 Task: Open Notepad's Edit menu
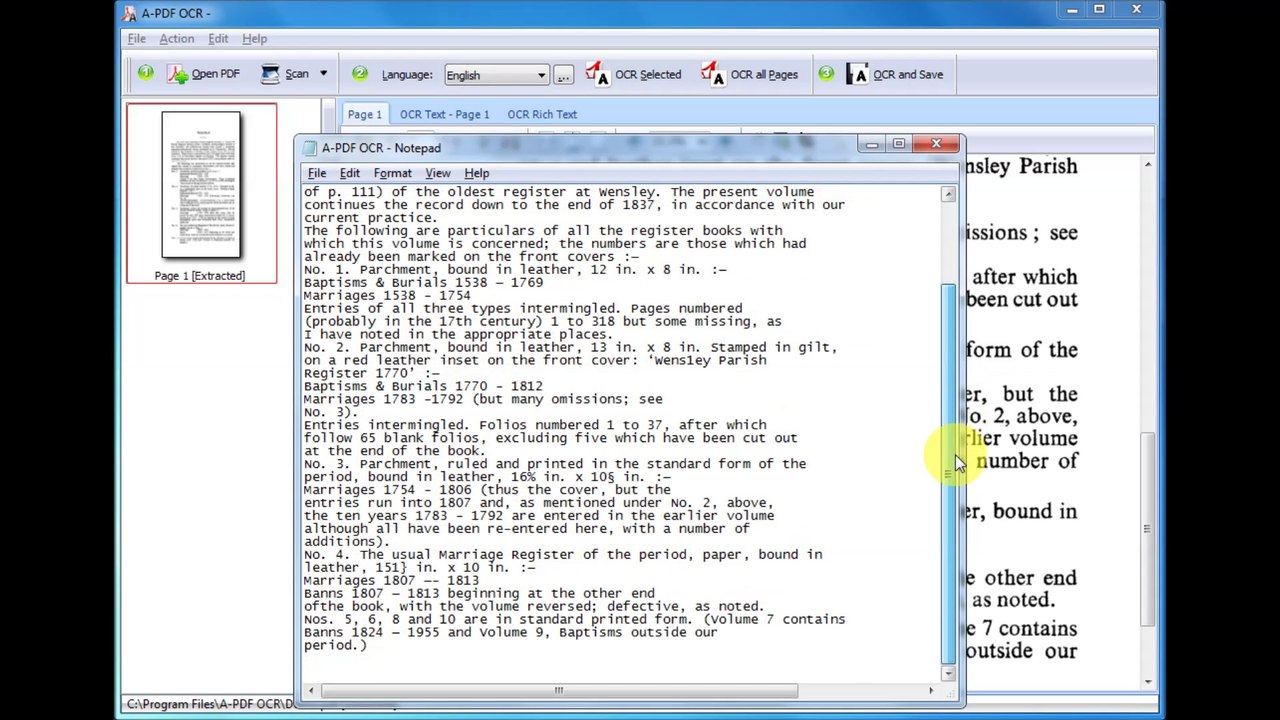coord(350,173)
